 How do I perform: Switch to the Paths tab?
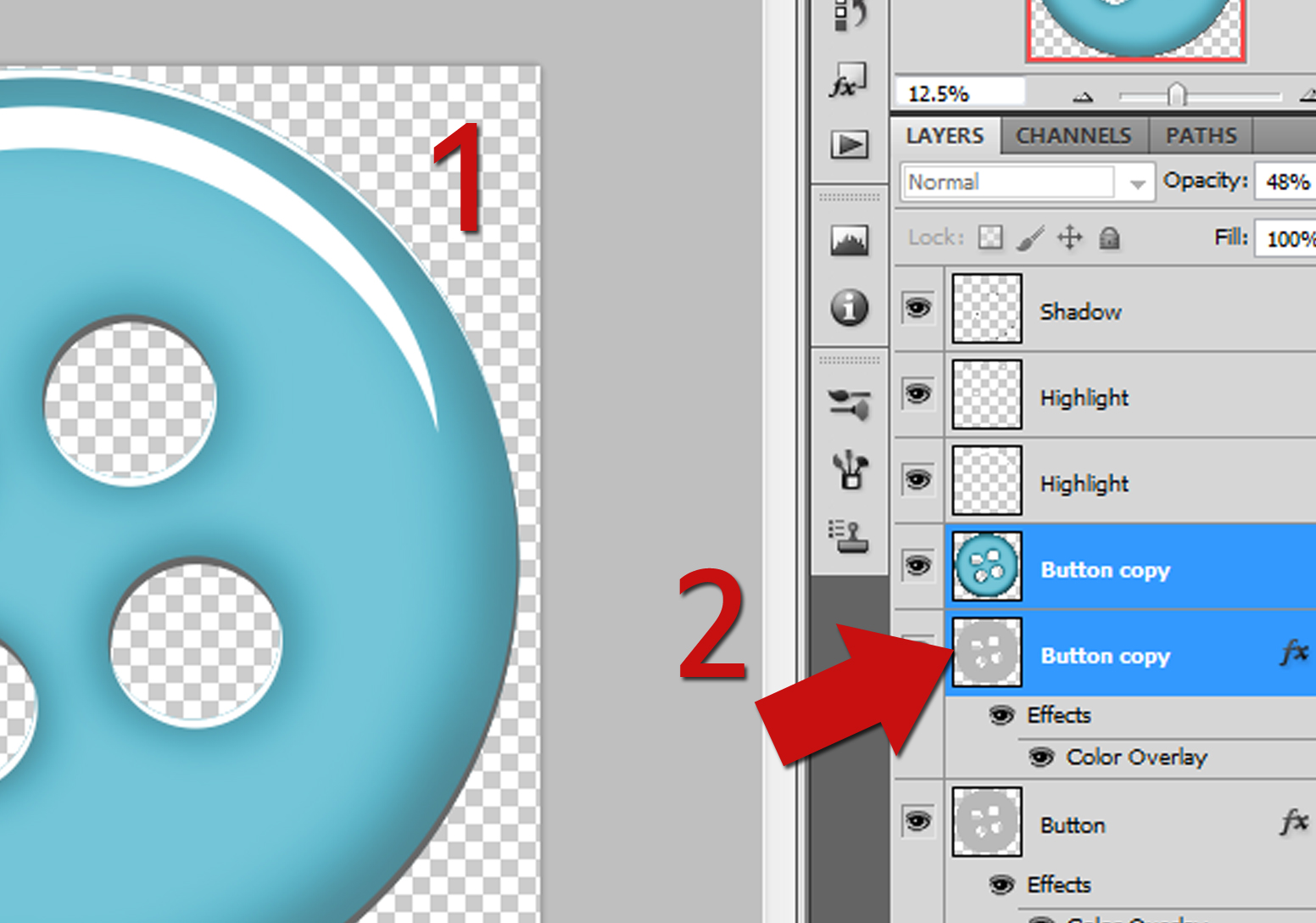tap(1201, 136)
